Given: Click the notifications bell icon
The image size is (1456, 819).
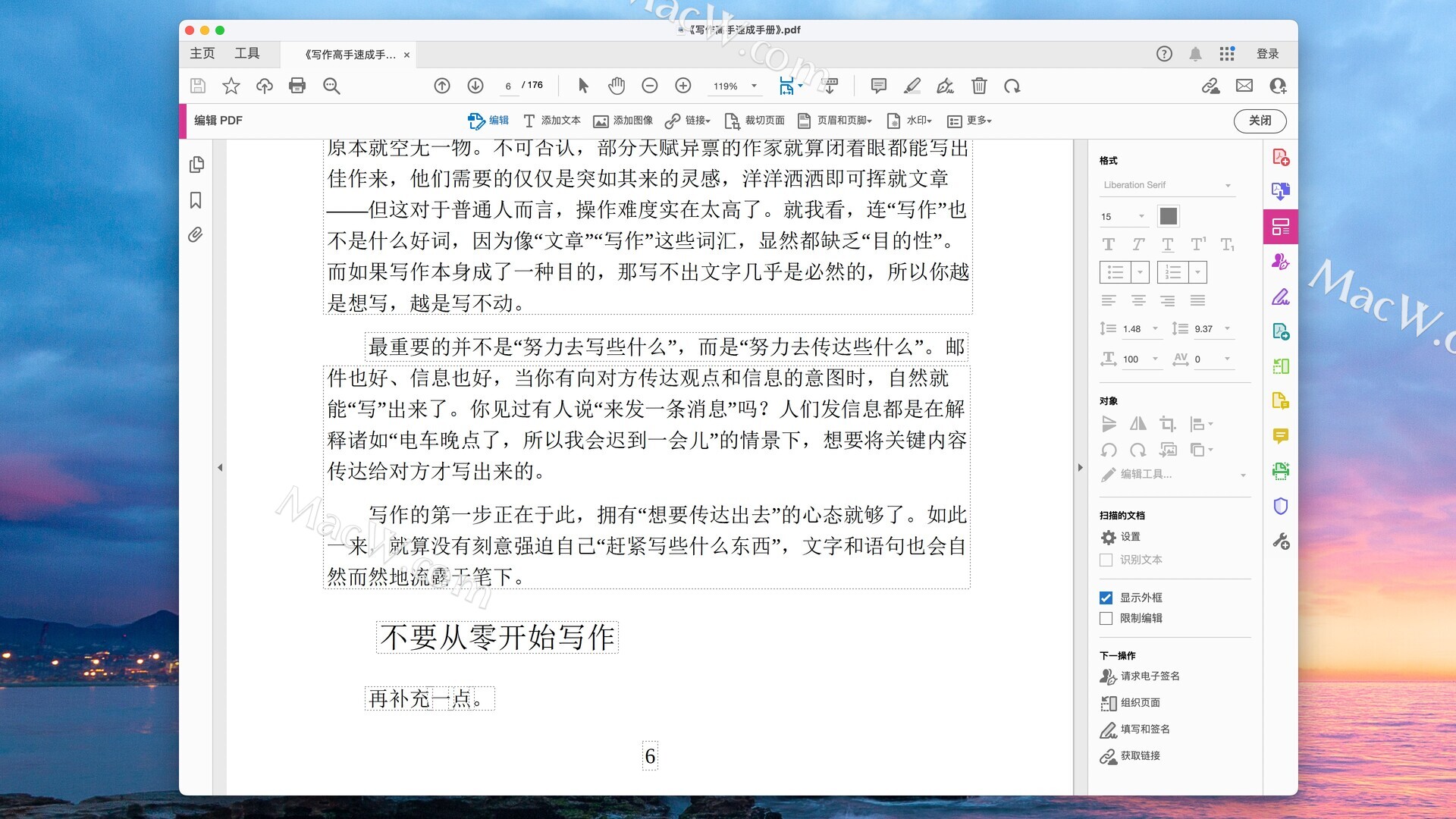Looking at the screenshot, I should point(1195,54).
